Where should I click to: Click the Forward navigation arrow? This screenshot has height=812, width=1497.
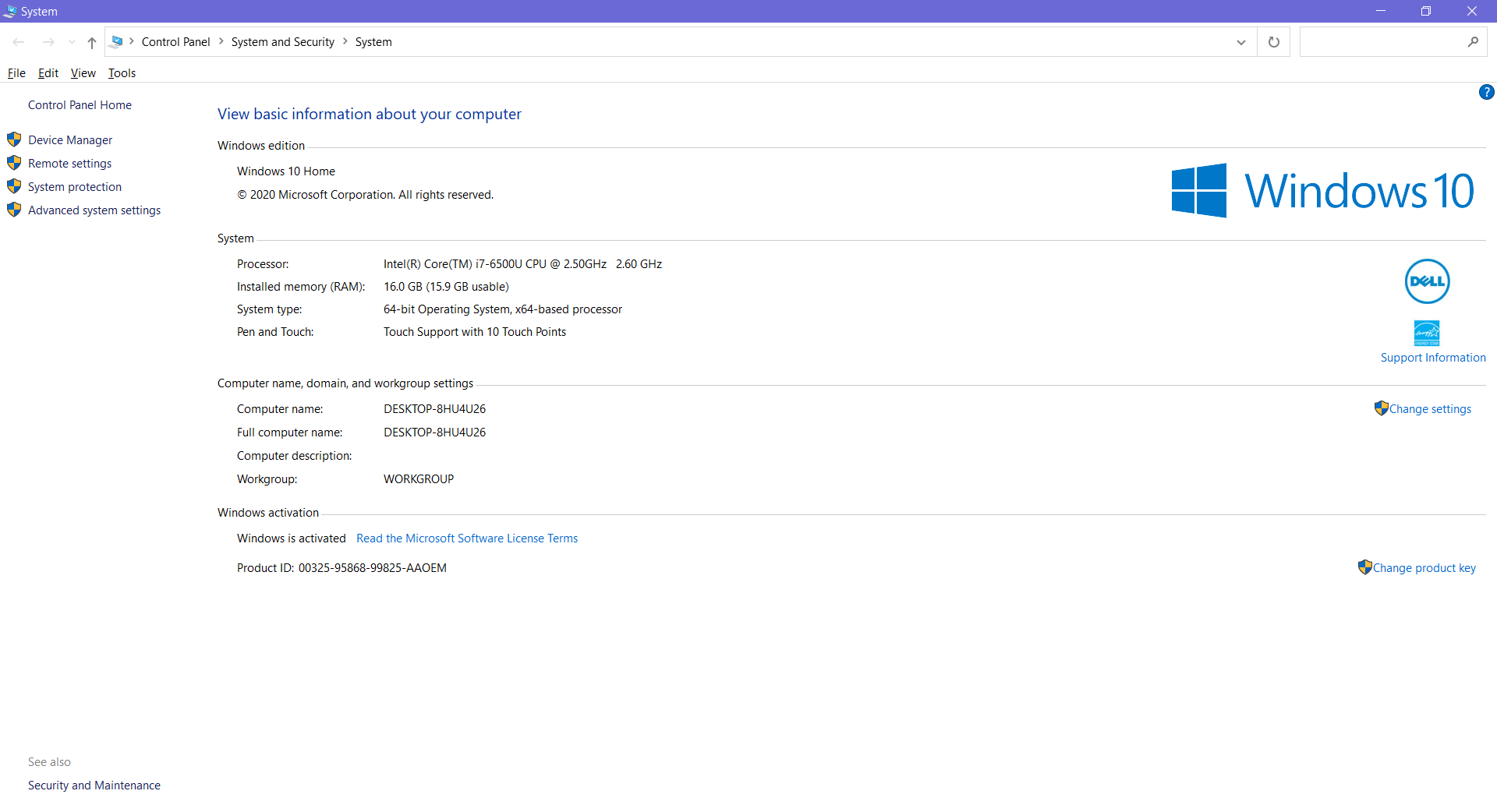point(48,42)
